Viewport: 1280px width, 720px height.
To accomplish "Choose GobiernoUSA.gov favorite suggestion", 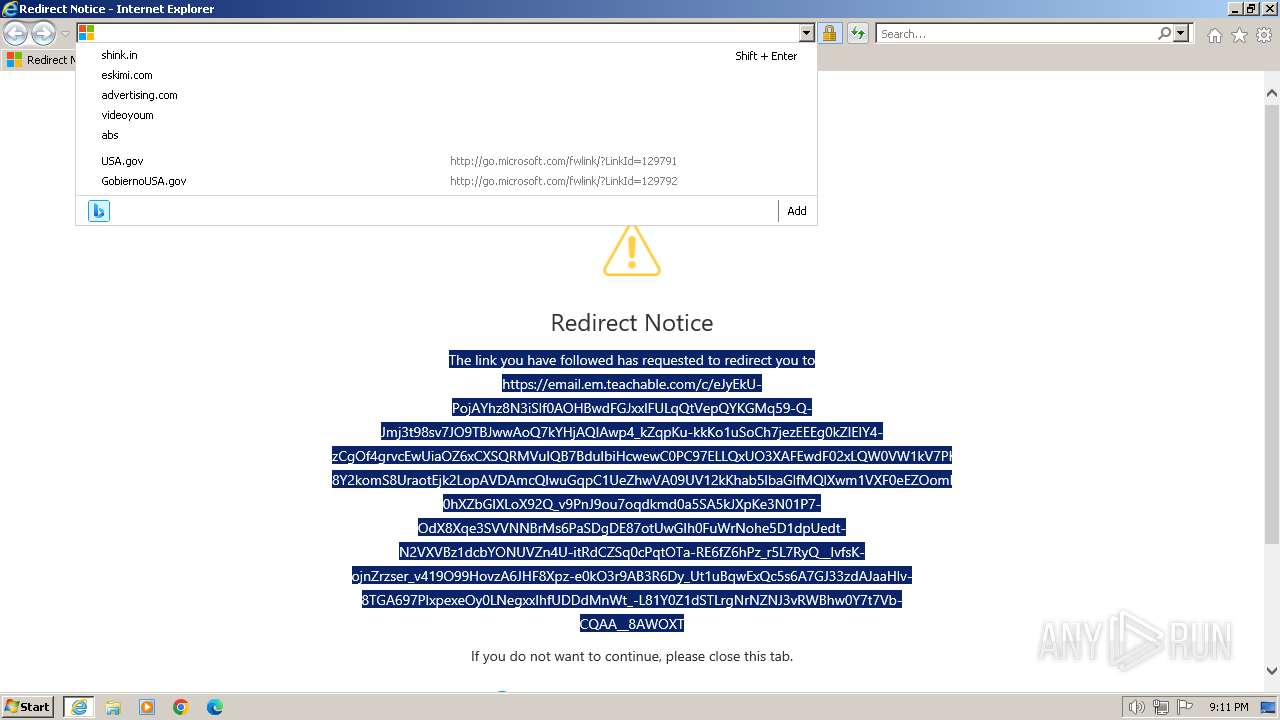I will point(447,181).
